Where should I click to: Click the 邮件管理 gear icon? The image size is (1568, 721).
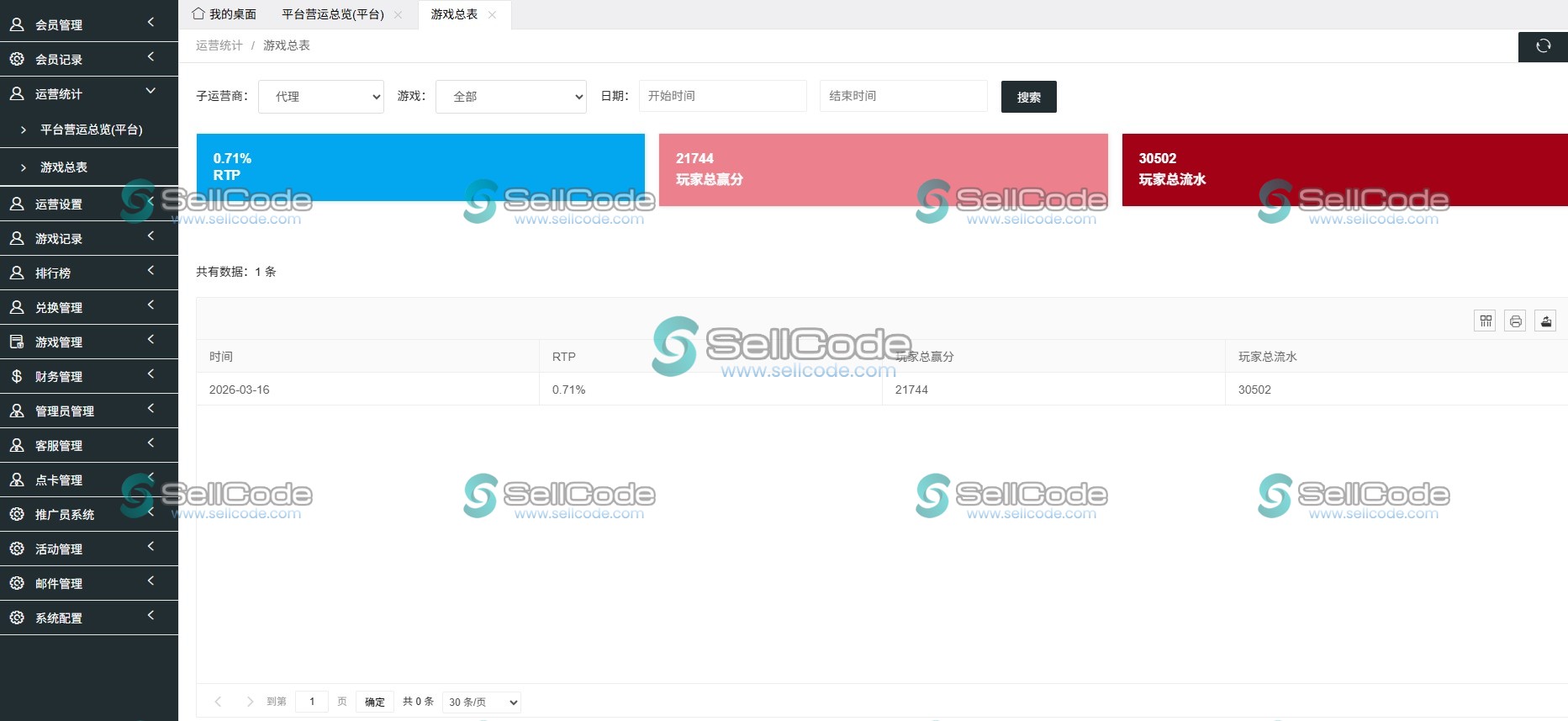17,583
